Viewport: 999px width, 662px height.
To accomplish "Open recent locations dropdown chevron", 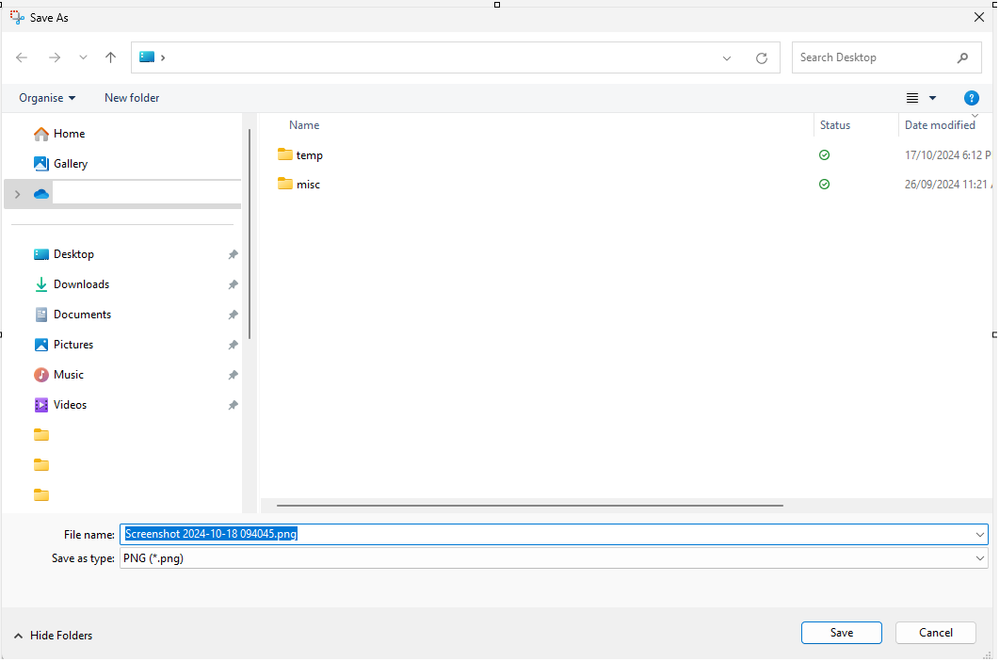I will click(83, 57).
